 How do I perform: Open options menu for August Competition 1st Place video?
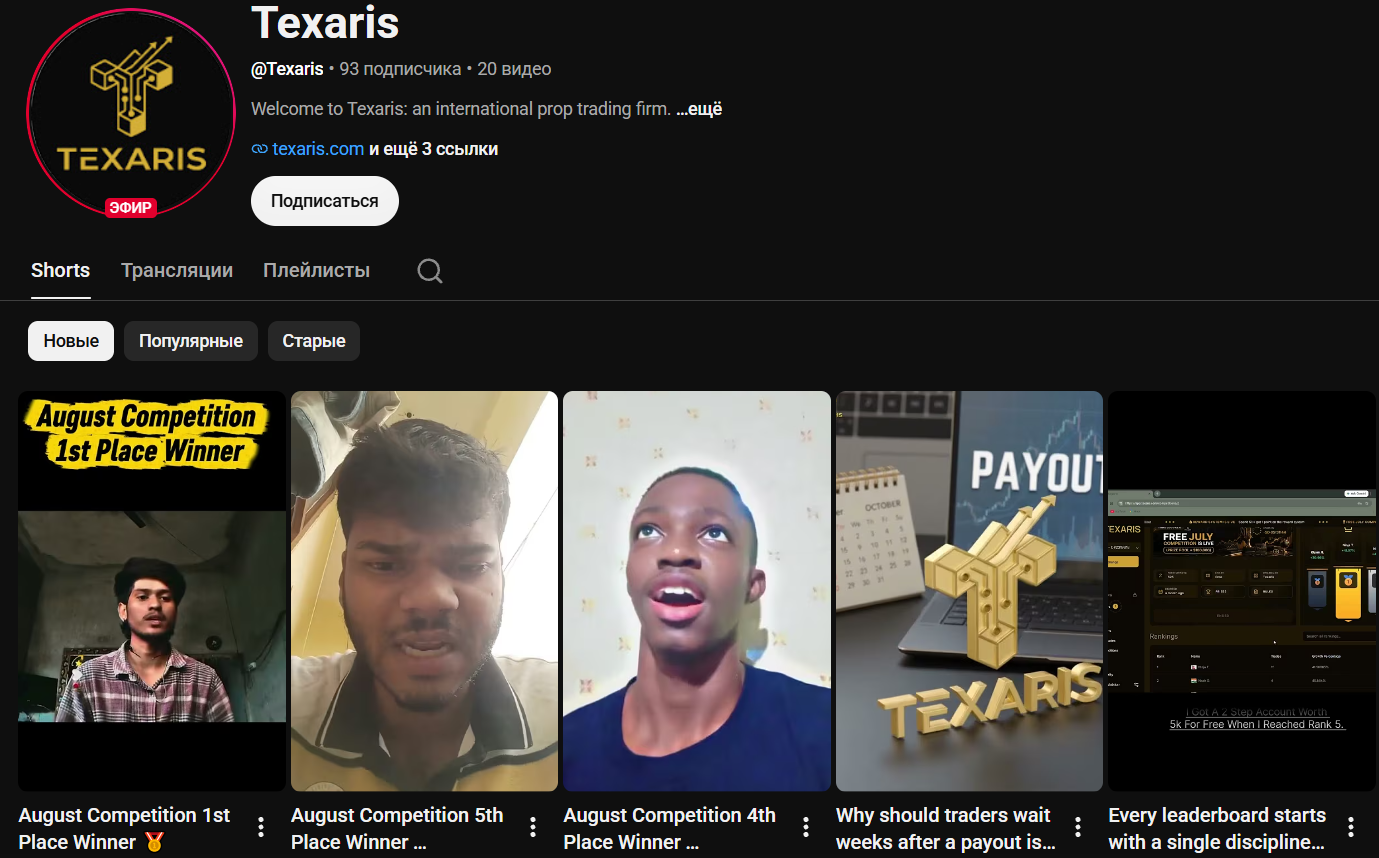(261, 827)
